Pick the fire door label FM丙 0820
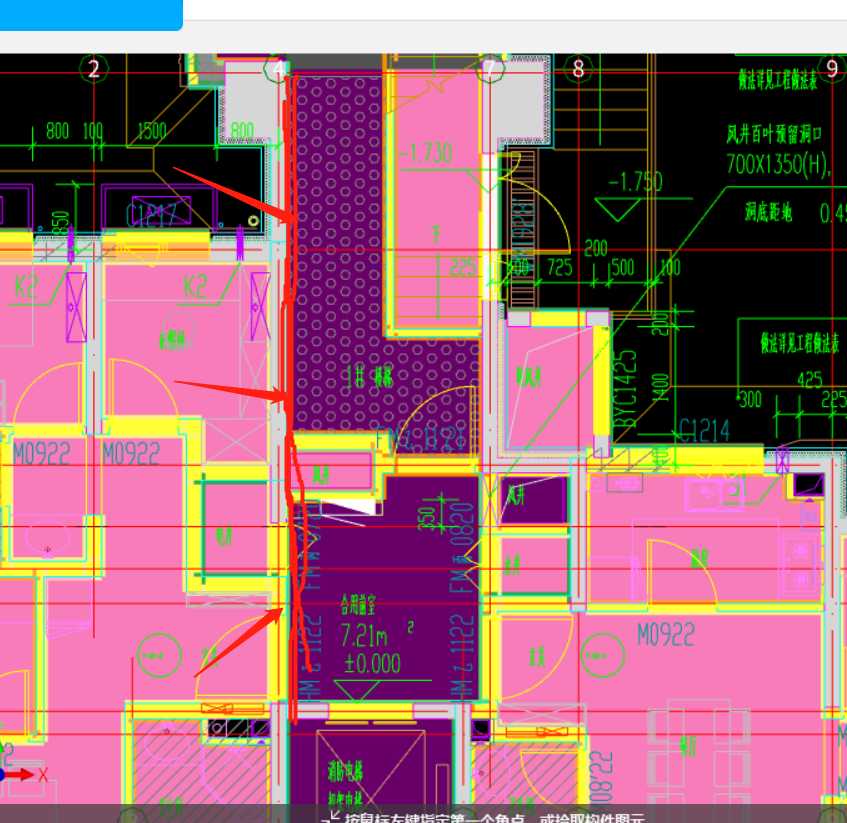Viewport: 847px width, 823px height. click(x=463, y=548)
